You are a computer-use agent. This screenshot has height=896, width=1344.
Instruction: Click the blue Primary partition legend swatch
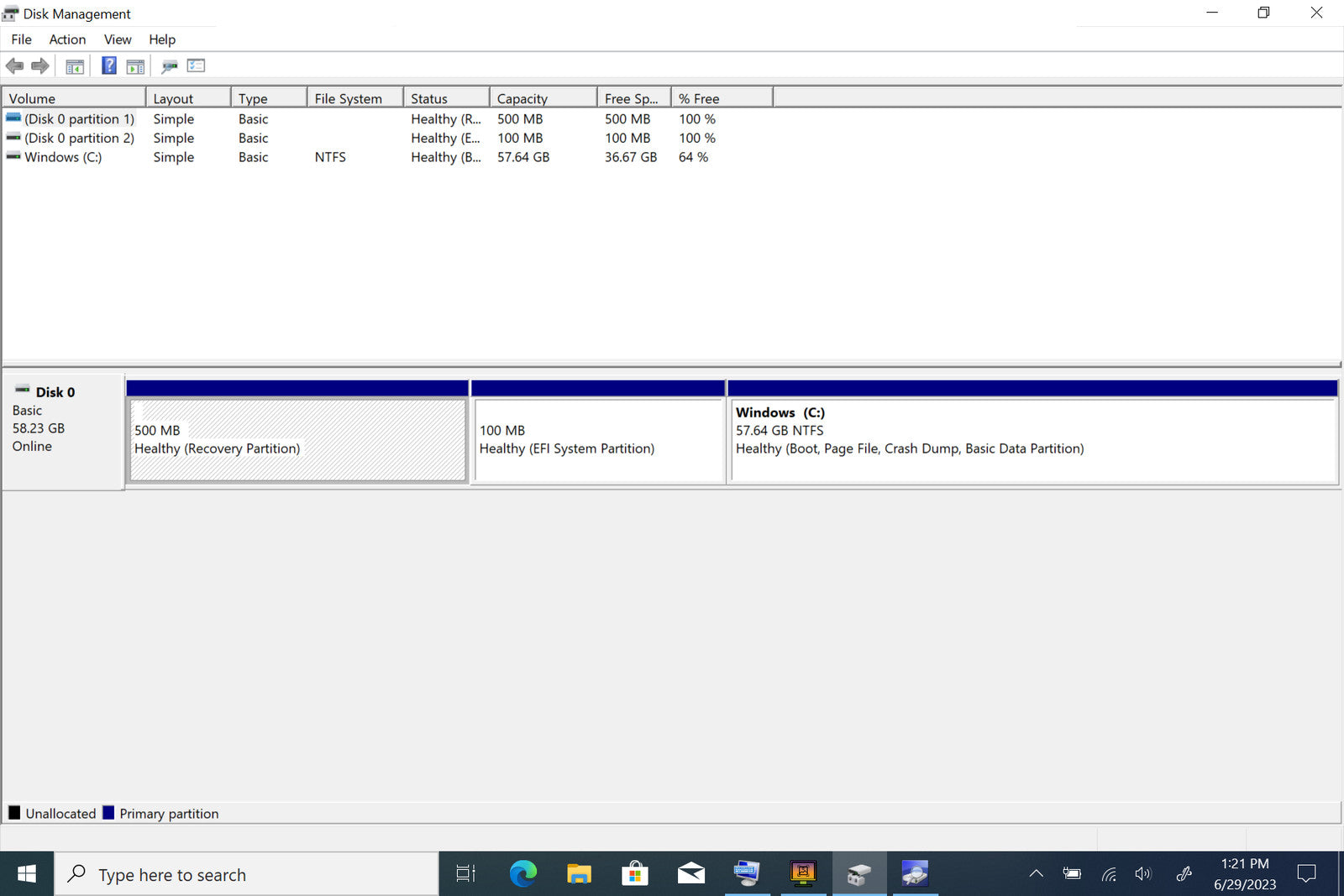(108, 813)
